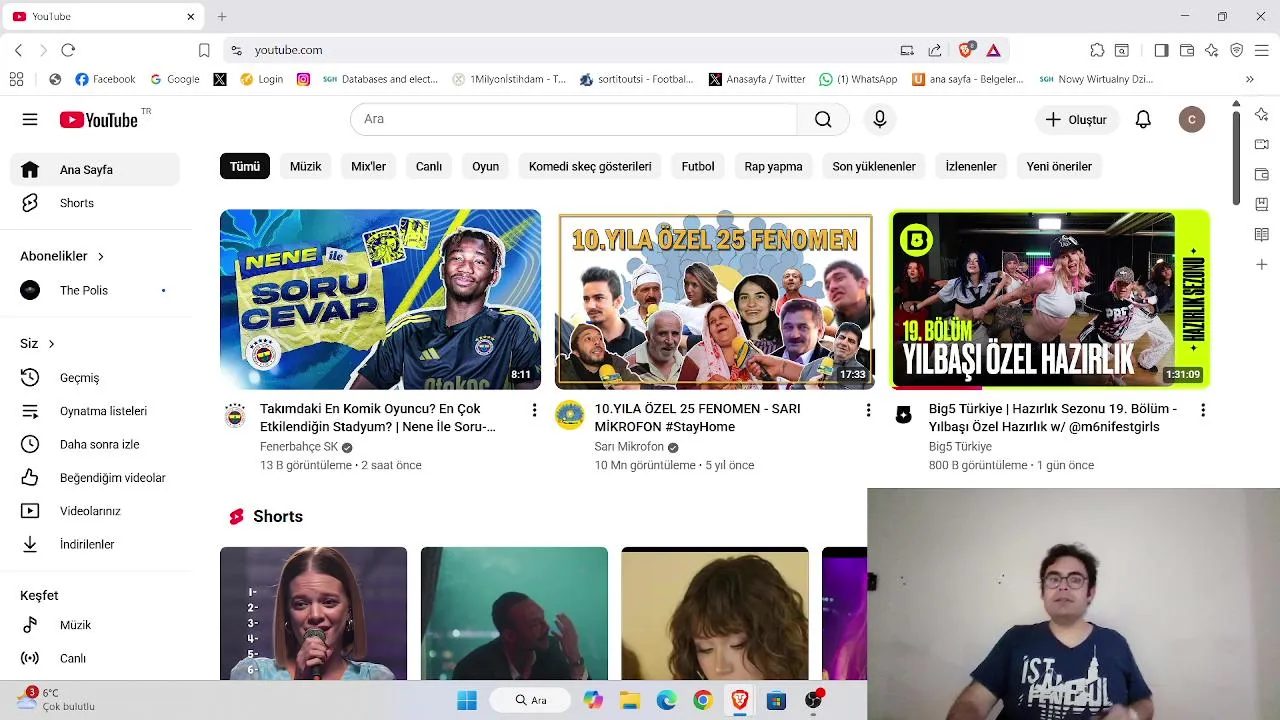Click the YouTube logo
The height and width of the screenshot is (720, 1280).
[99, 120]
